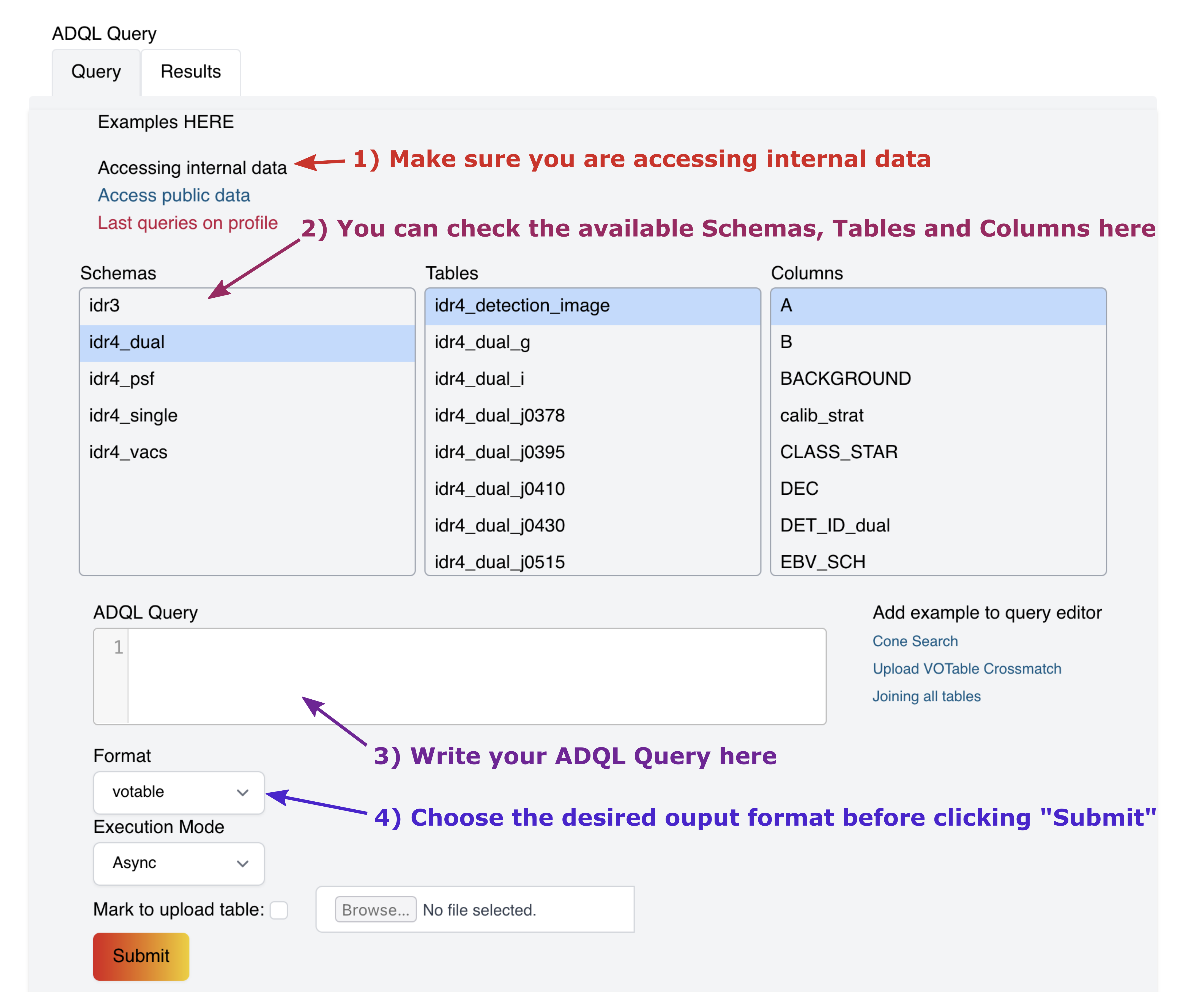
Task: Click inside the ADQL Query editor
Action: point(460,676)
